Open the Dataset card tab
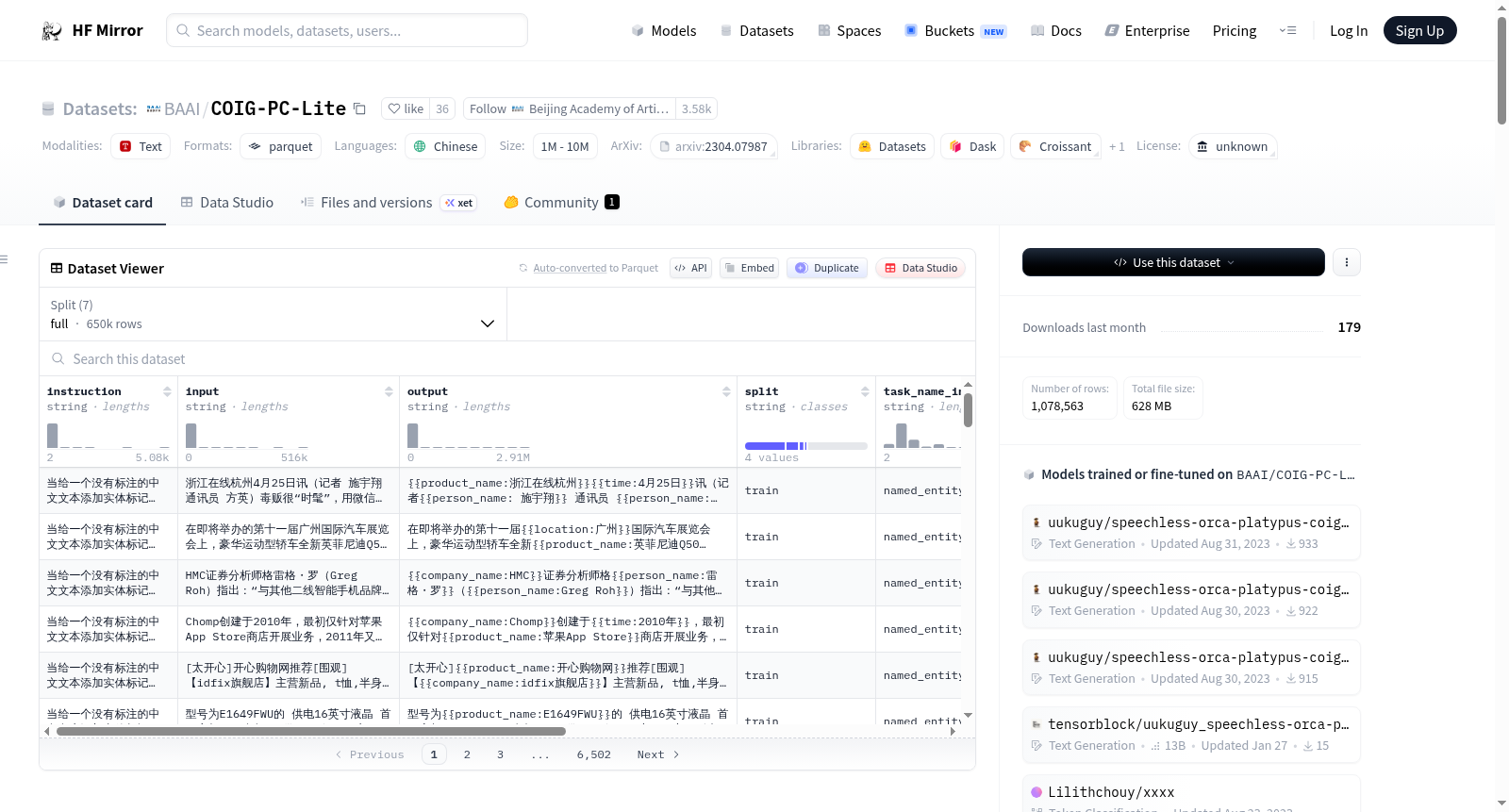The width and height of the screenshot is (1509, 812). (x=103, y=202)
